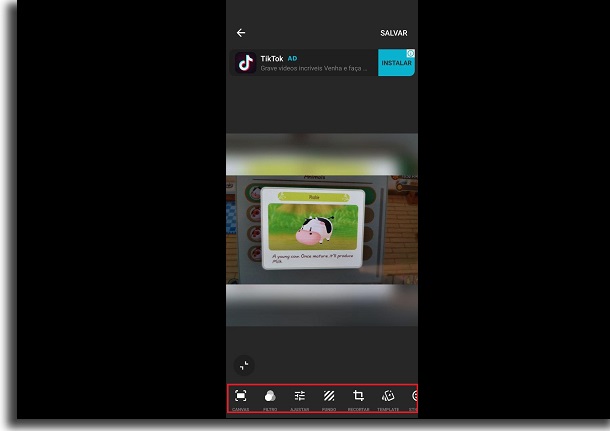Tap the TikTok AD title text
This screenshot has height=431, width=610.
[x=279, y=59]
